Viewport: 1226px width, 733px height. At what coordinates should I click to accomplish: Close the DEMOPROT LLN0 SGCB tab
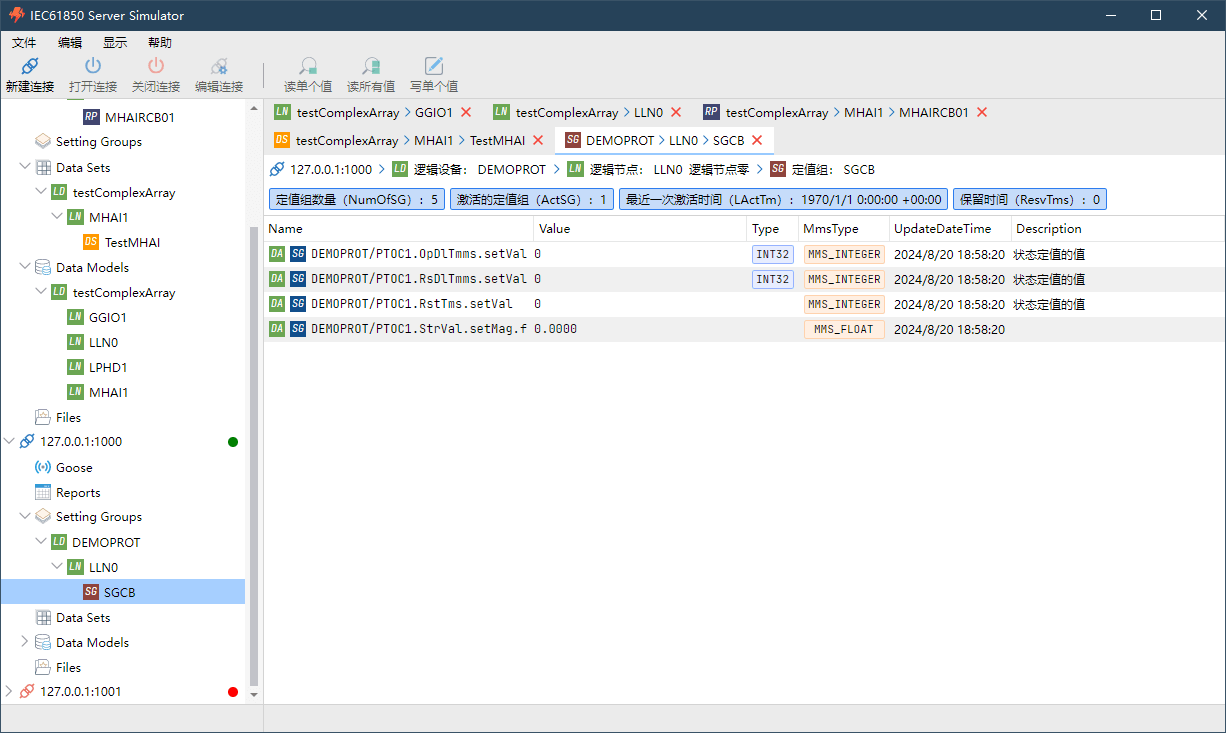(x=757, y=140)
